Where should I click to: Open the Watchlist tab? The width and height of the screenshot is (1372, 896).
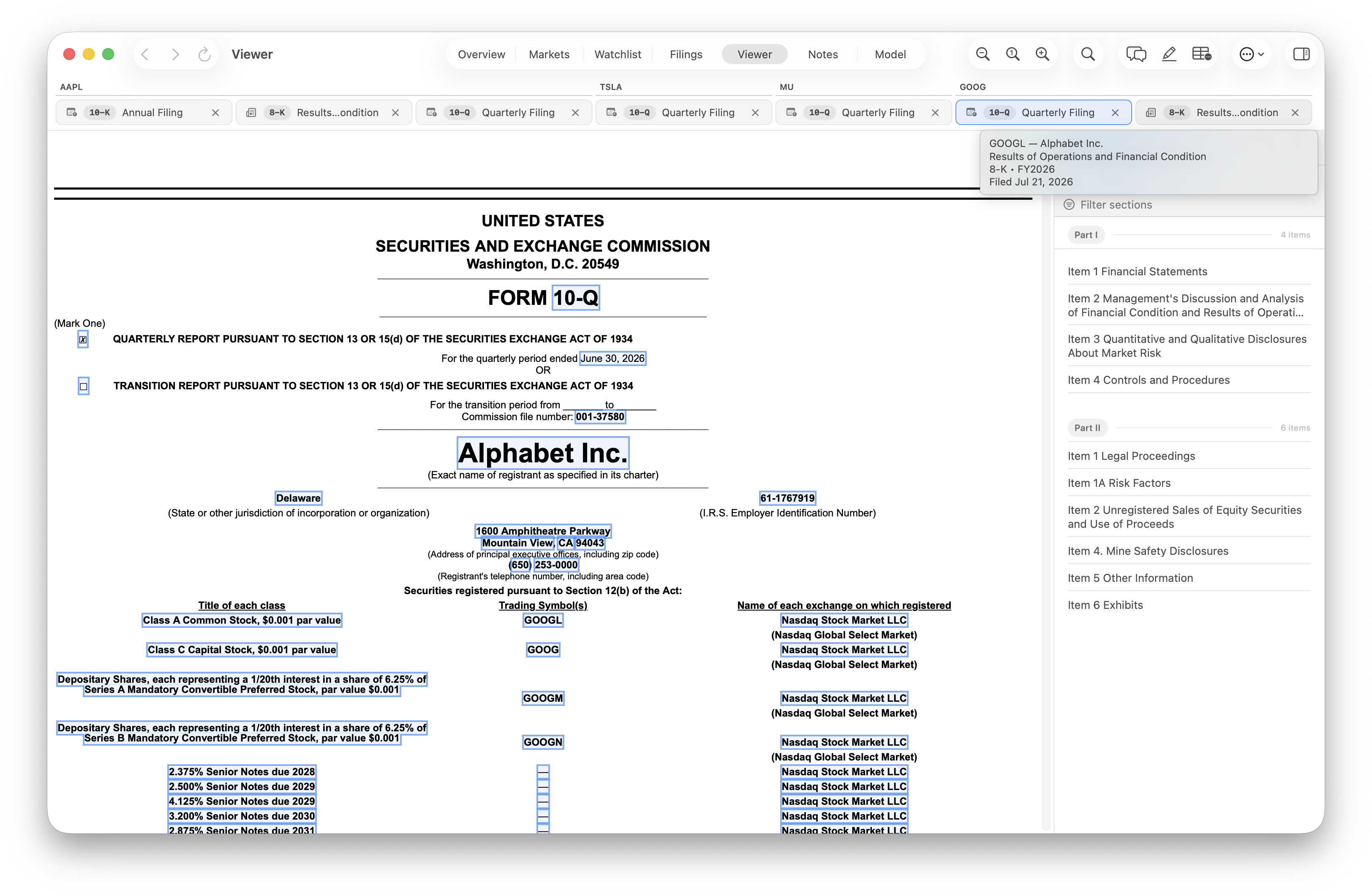click(x=618, y=54)
